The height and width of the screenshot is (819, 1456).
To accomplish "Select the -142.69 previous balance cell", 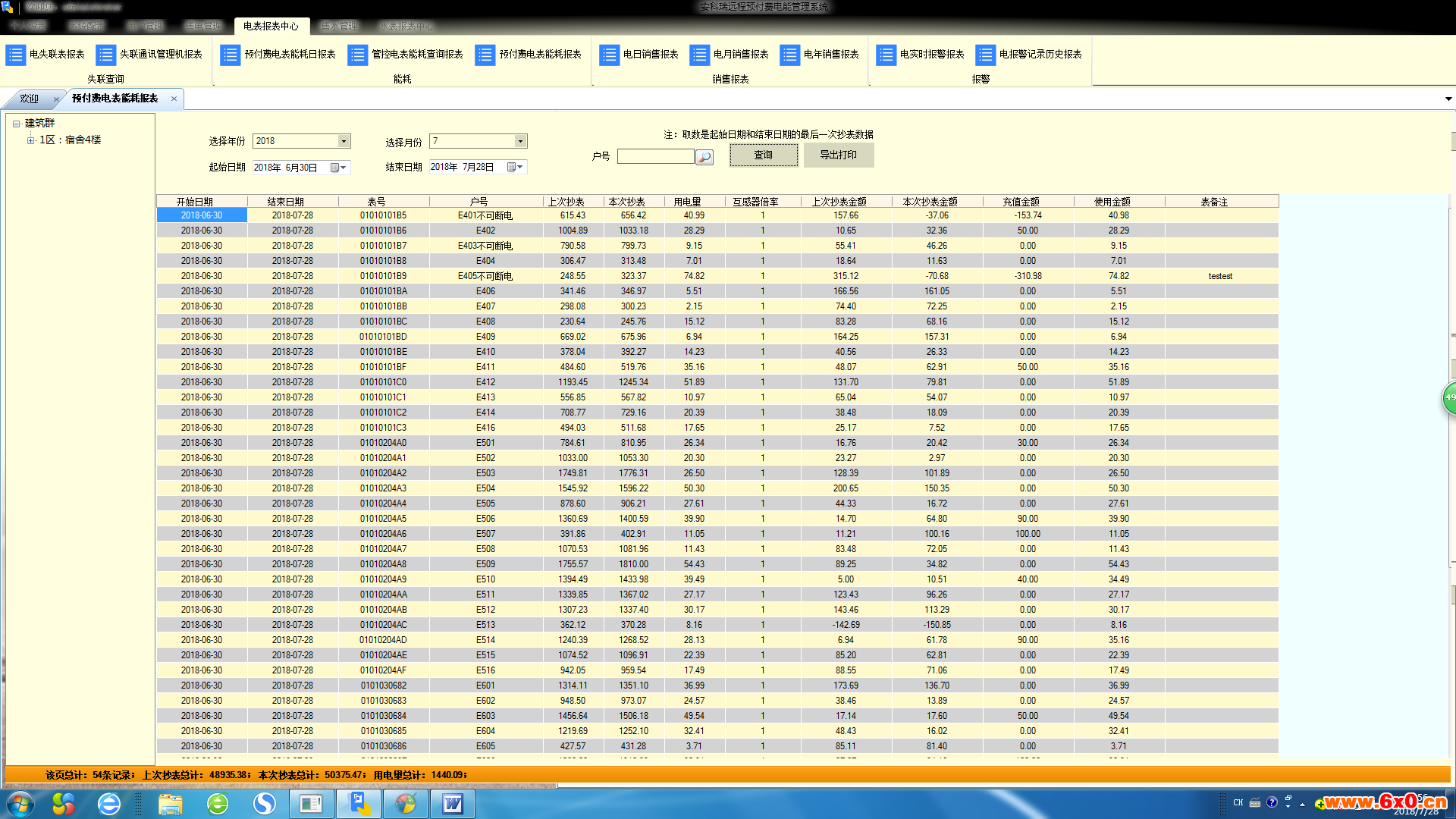I will (846, 625).
